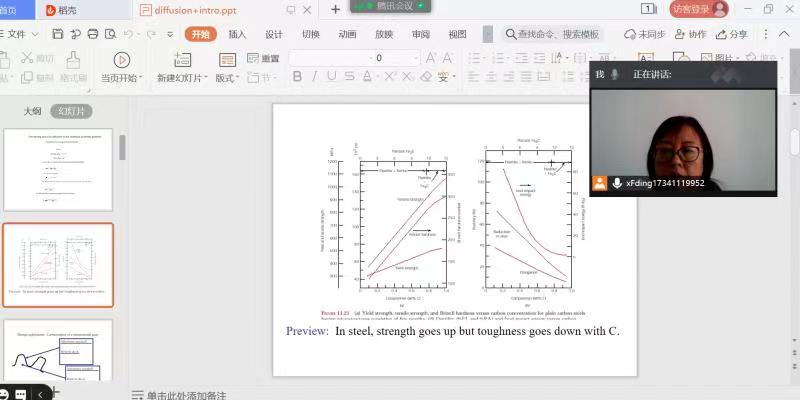Switch to 幻灯片 slides panel view
800x400 pixels.
point(71,111)
